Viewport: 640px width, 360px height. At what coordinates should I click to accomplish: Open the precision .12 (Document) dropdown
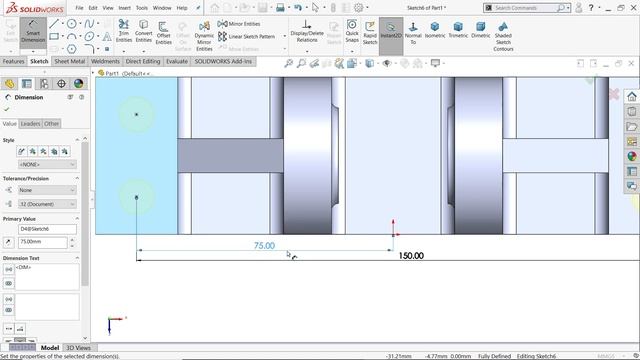(47, 204)
